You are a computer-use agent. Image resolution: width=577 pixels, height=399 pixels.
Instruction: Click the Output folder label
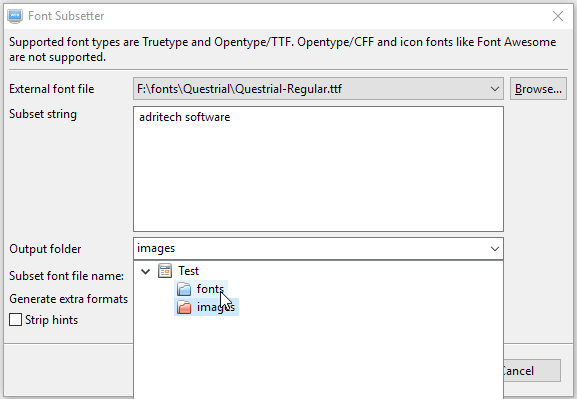point(45,249)
